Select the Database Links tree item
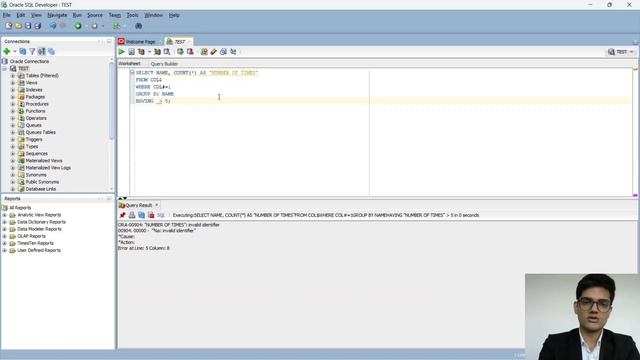Viewport: 640px width, 360px height. 41,189
